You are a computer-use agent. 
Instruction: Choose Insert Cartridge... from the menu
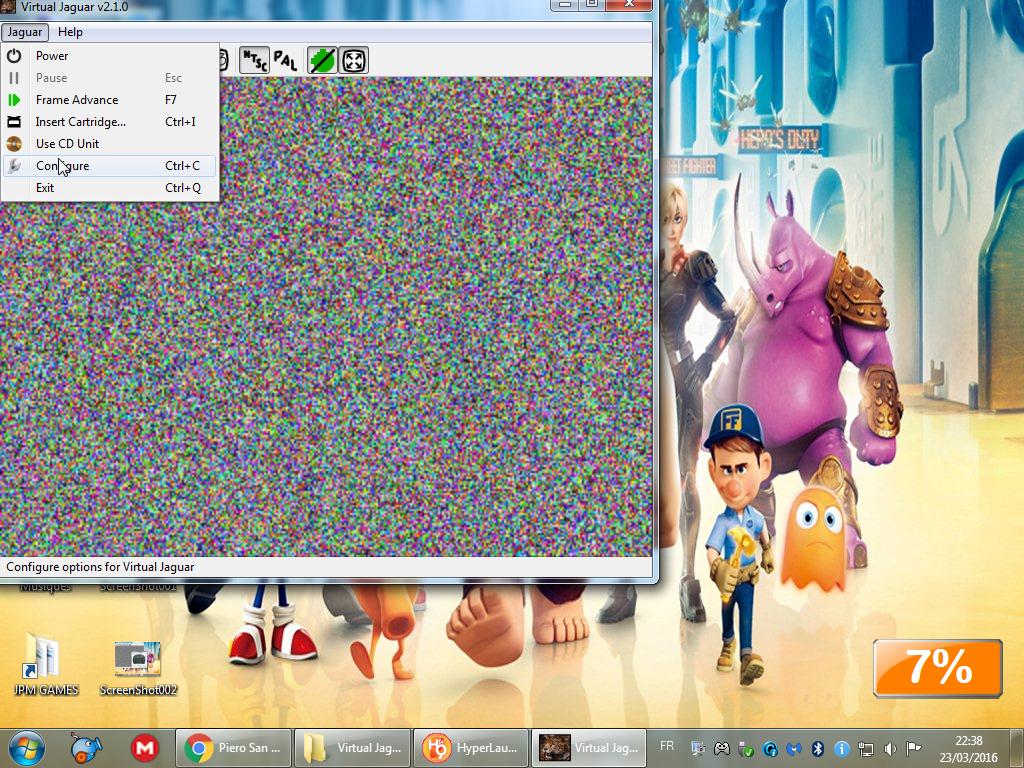pyautogui.click(x=110, y=122)
